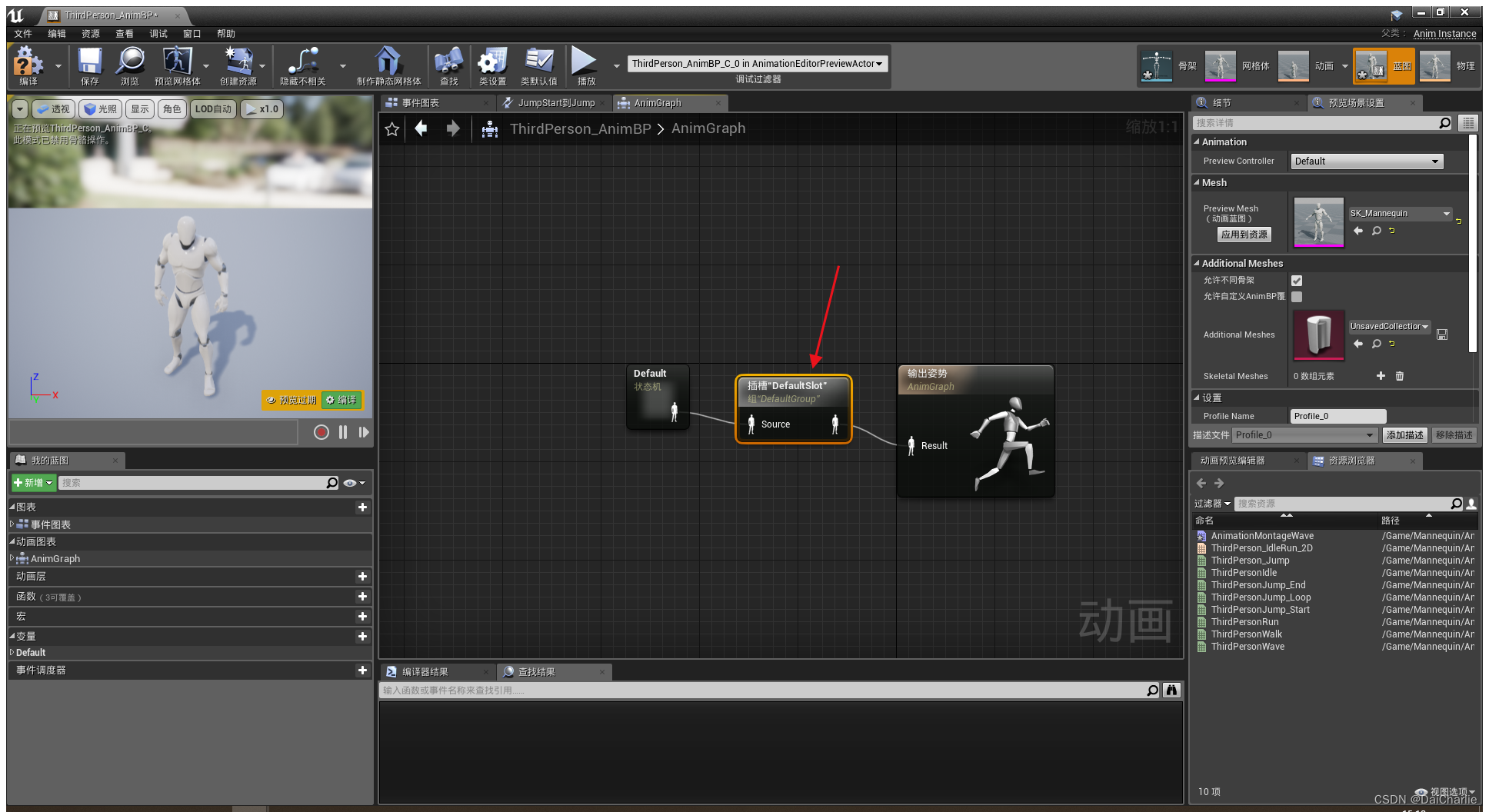Image resolution: width=1489 pixels, height=812 pixels.
Task: Open Class Defaults from the toolbar
Action: click(x=538, y=65)
